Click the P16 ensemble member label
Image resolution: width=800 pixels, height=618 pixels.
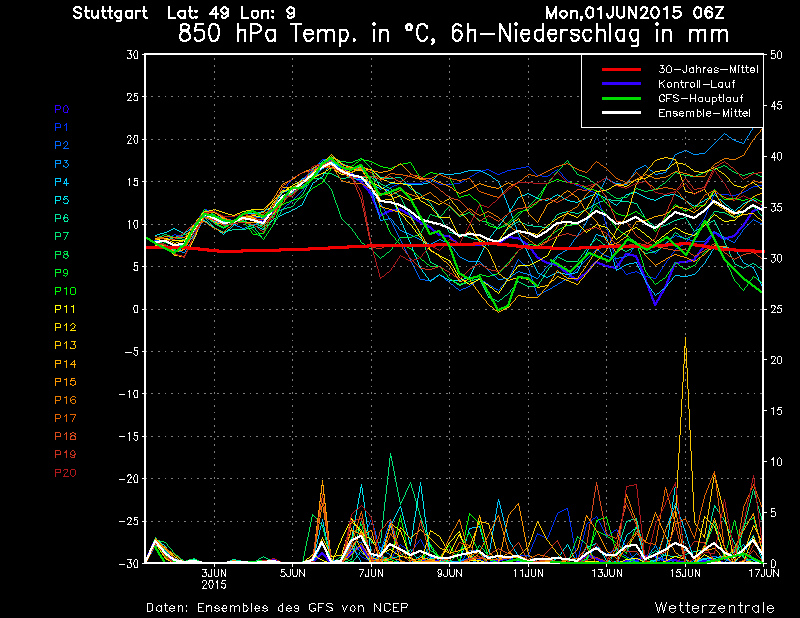pos(65,400)
